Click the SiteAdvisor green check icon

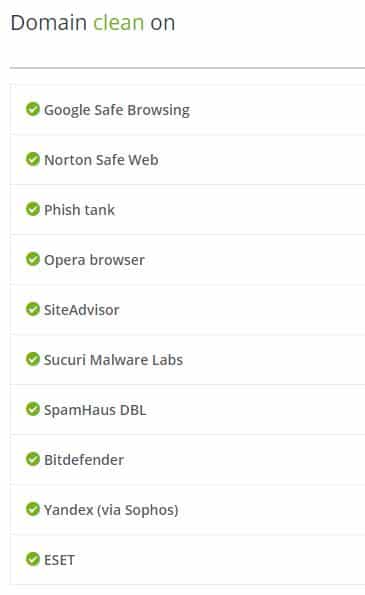coord(33,309)
